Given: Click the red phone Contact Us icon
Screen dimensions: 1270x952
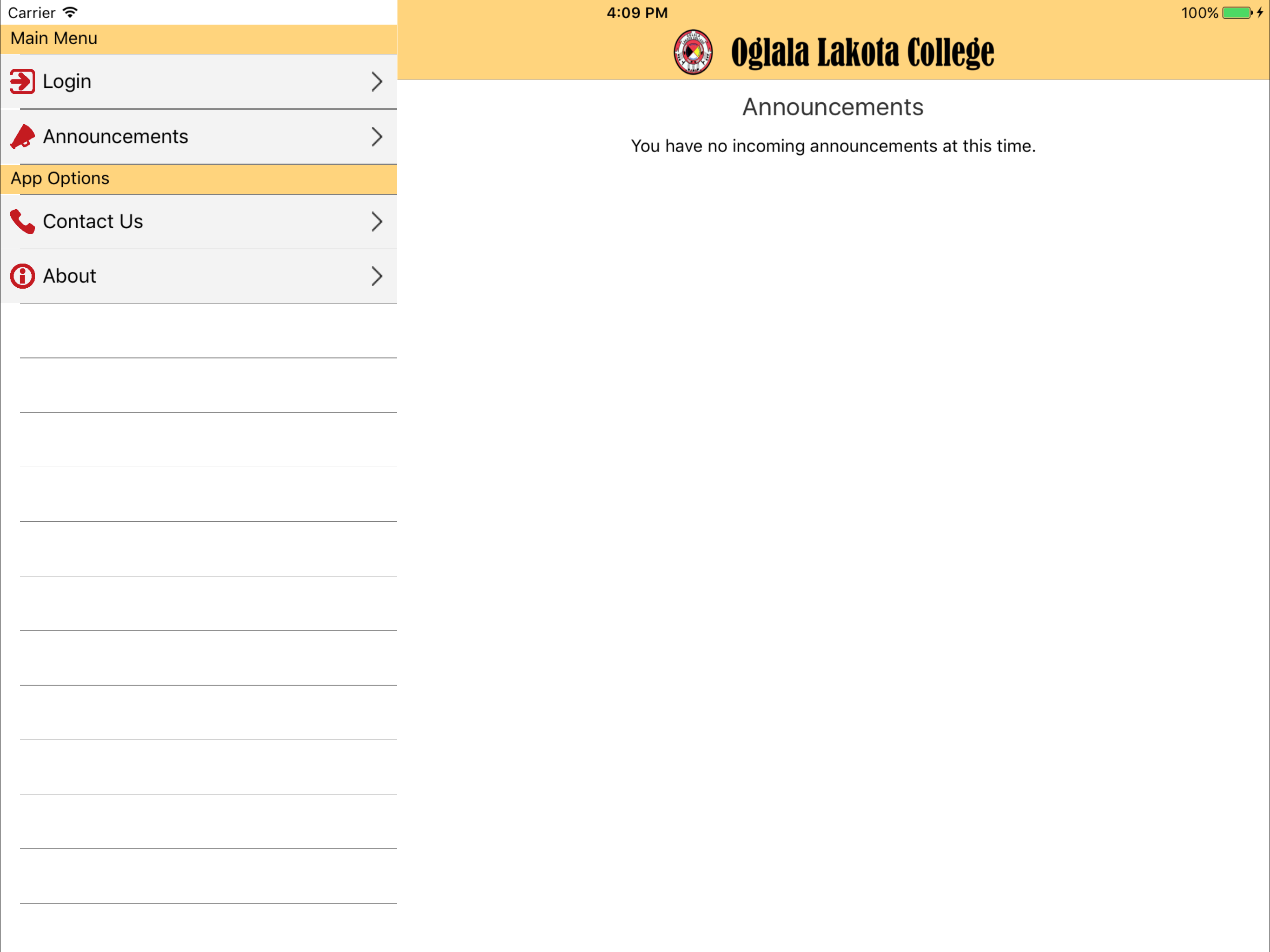Looking at the screenshot, I should tap(22, 222).
